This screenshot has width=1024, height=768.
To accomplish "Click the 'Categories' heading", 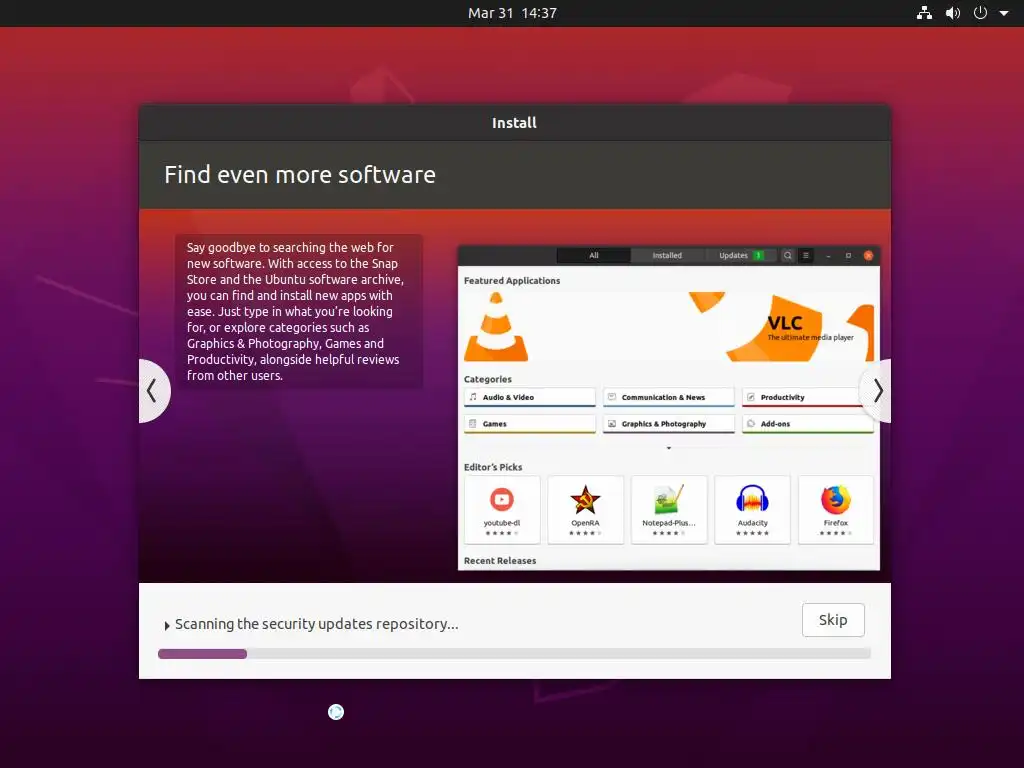I will 488,379.
